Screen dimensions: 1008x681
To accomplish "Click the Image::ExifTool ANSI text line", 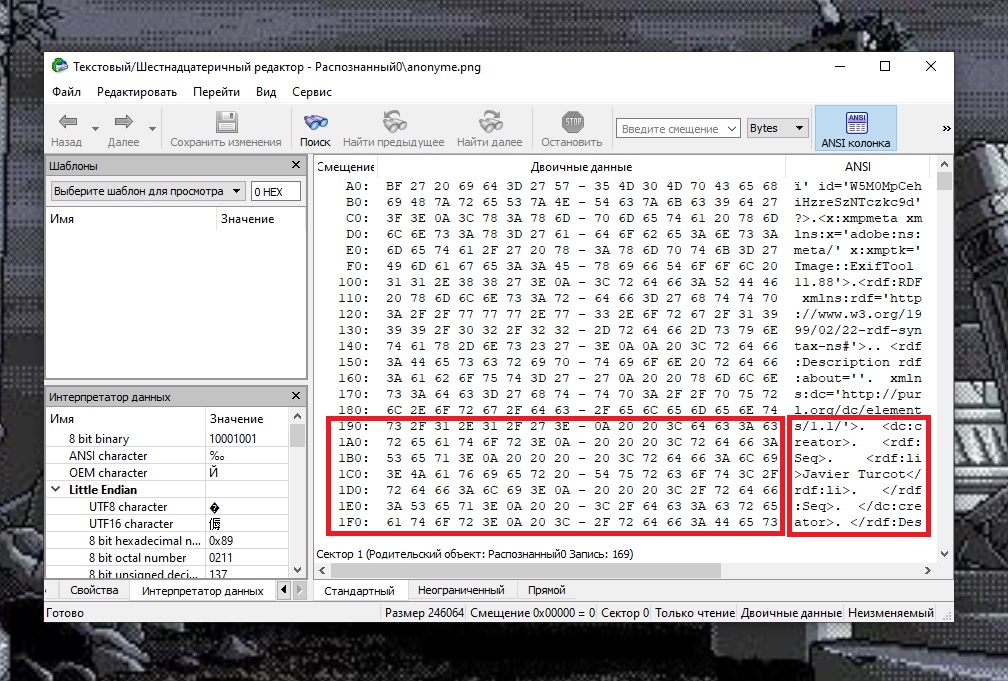I will click(853, 266).
